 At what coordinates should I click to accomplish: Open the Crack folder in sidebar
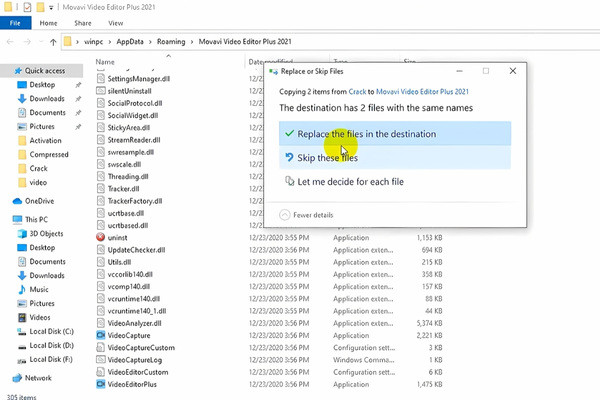(x=38, y=168)
